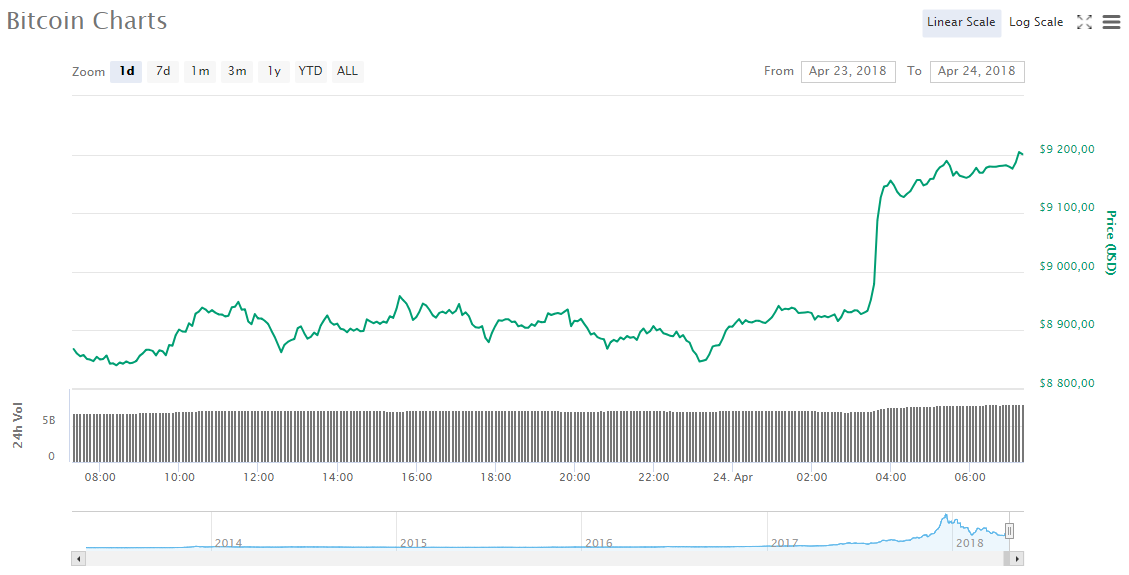Select the 1d zoom range
The image size is (1129, 575).
(x=127, y=71)
